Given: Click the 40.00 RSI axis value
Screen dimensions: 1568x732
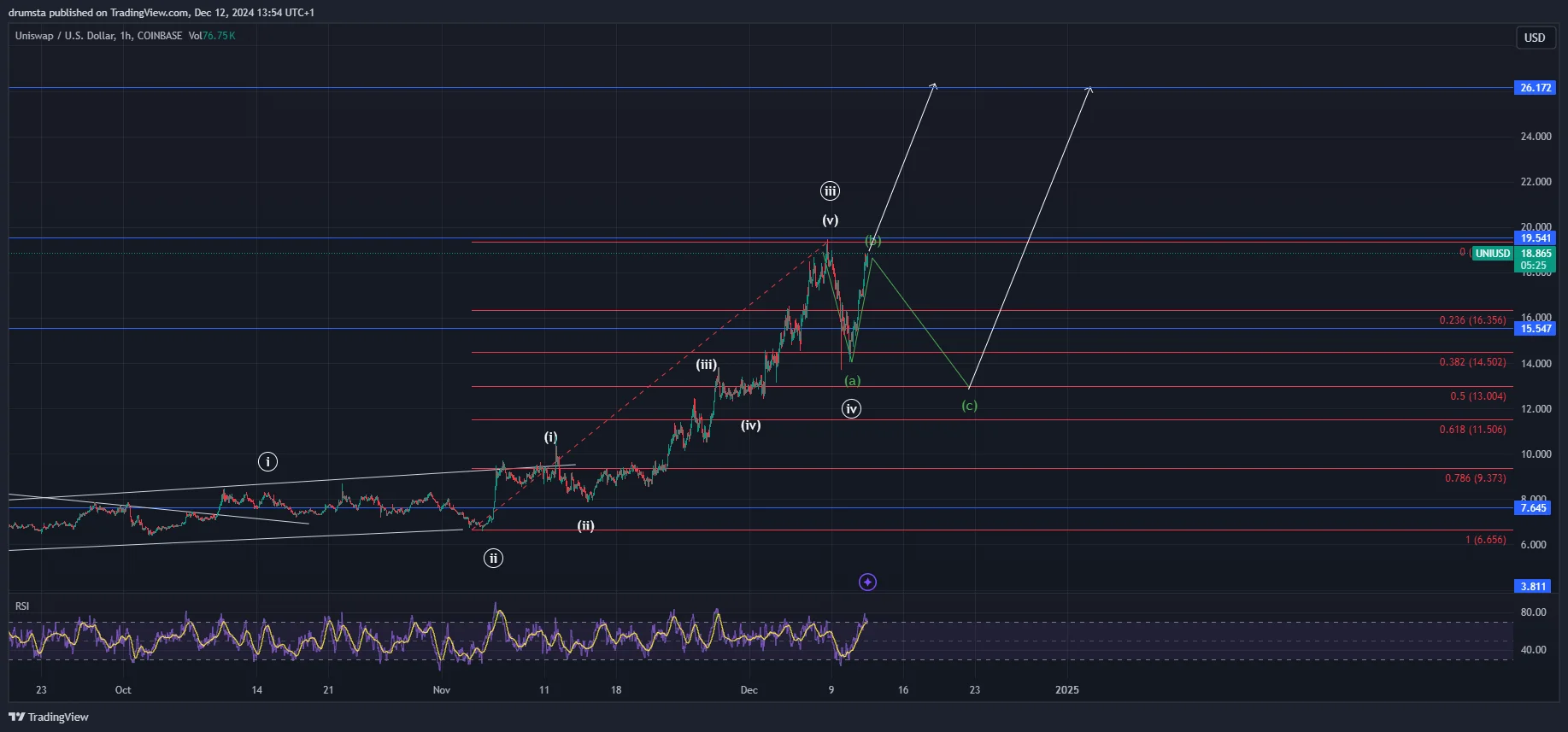Looking at the screenshot, I should [x=1533, y=650].
